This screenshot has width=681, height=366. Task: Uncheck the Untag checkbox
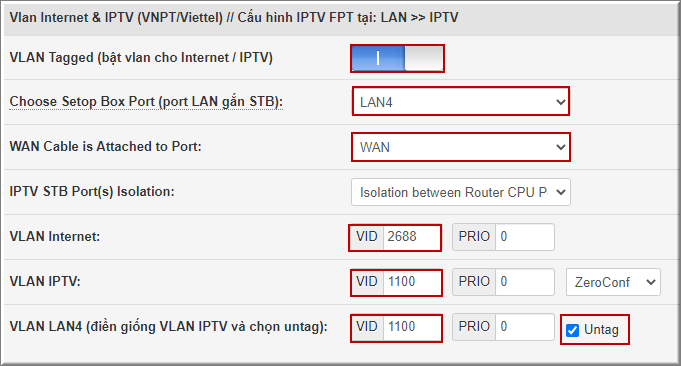pyautogui.click(x=572, y=330)
